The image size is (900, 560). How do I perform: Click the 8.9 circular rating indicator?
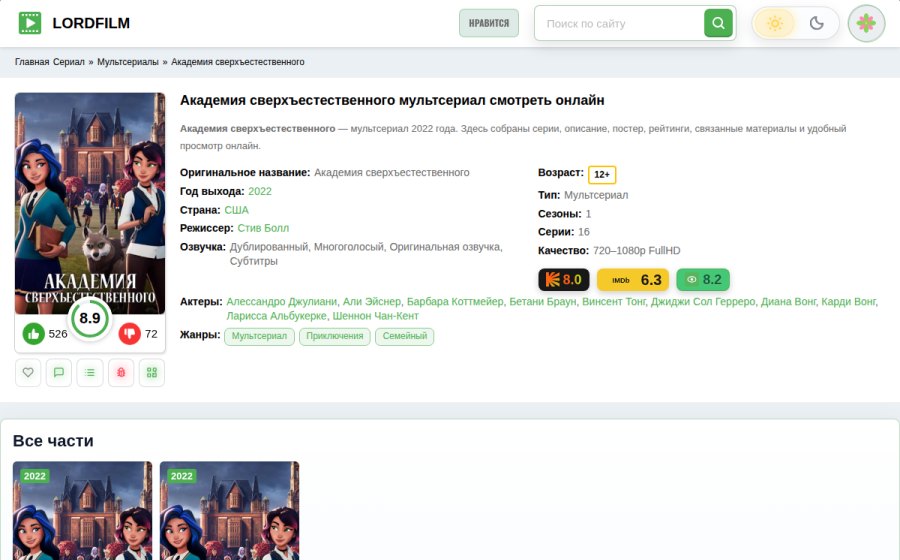pyautogui.click(x=90, y=318)
